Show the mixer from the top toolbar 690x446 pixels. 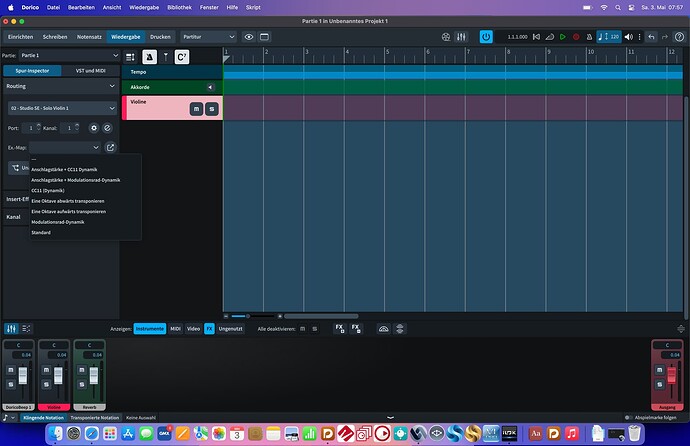[461, 37]
